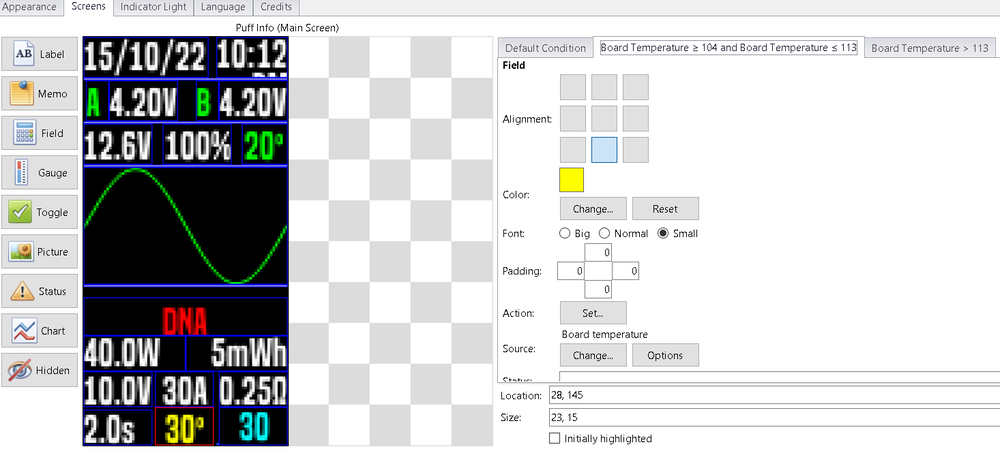Select the cyan 30 field on screen
The height and width of the screenshot is (449, 1000).
tap(253, 426)
